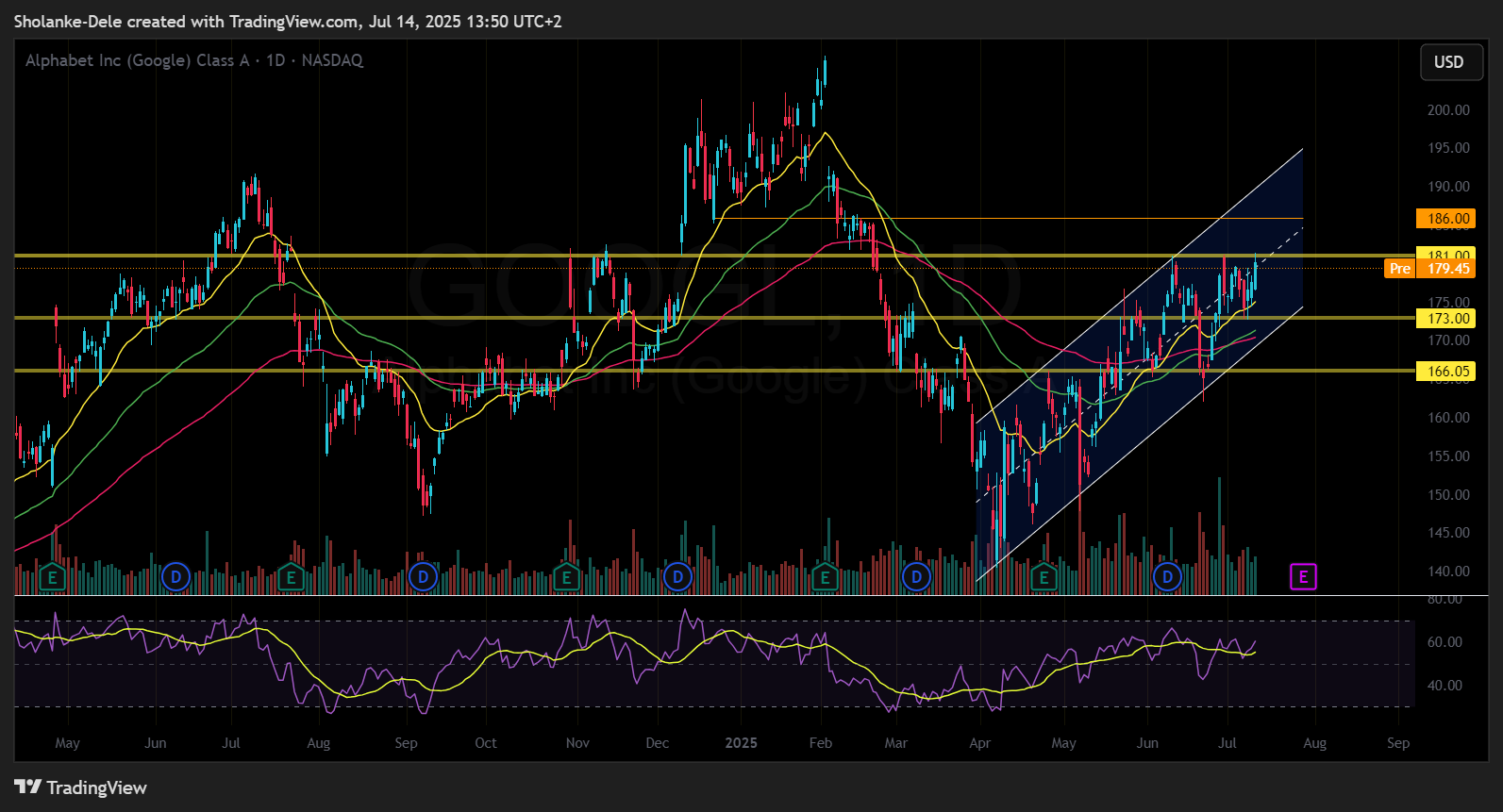The height and width of the screenshot is (812, 1503).
Task: Click the late-April 2025 earnings E marker
Action: click(1044, 576)
